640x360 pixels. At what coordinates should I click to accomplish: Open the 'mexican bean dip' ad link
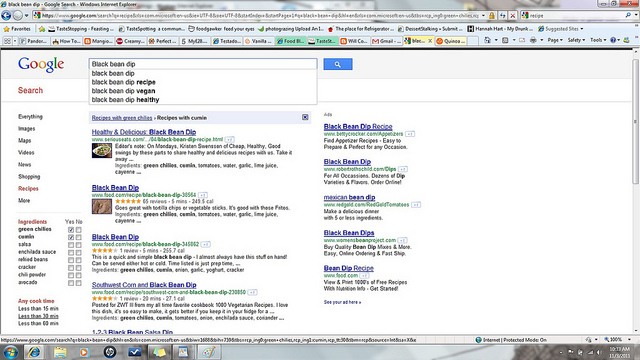point(349,197)
